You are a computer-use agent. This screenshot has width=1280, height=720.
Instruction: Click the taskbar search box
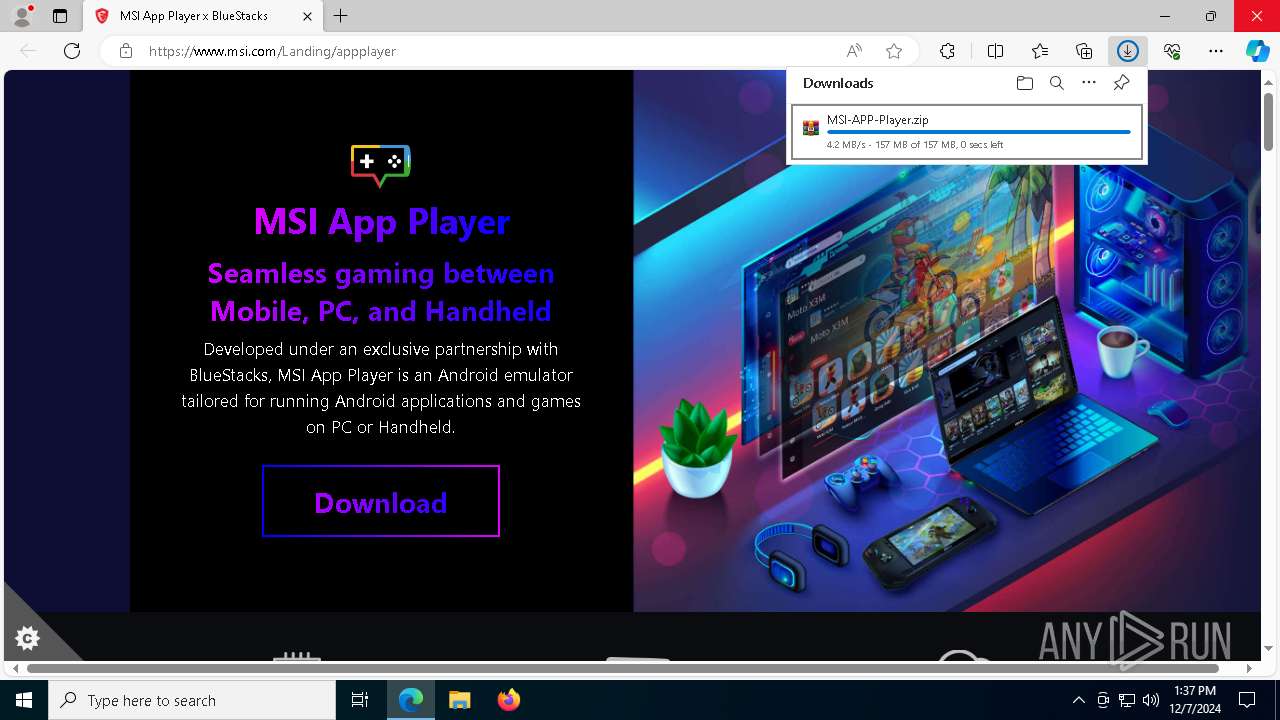192,700
